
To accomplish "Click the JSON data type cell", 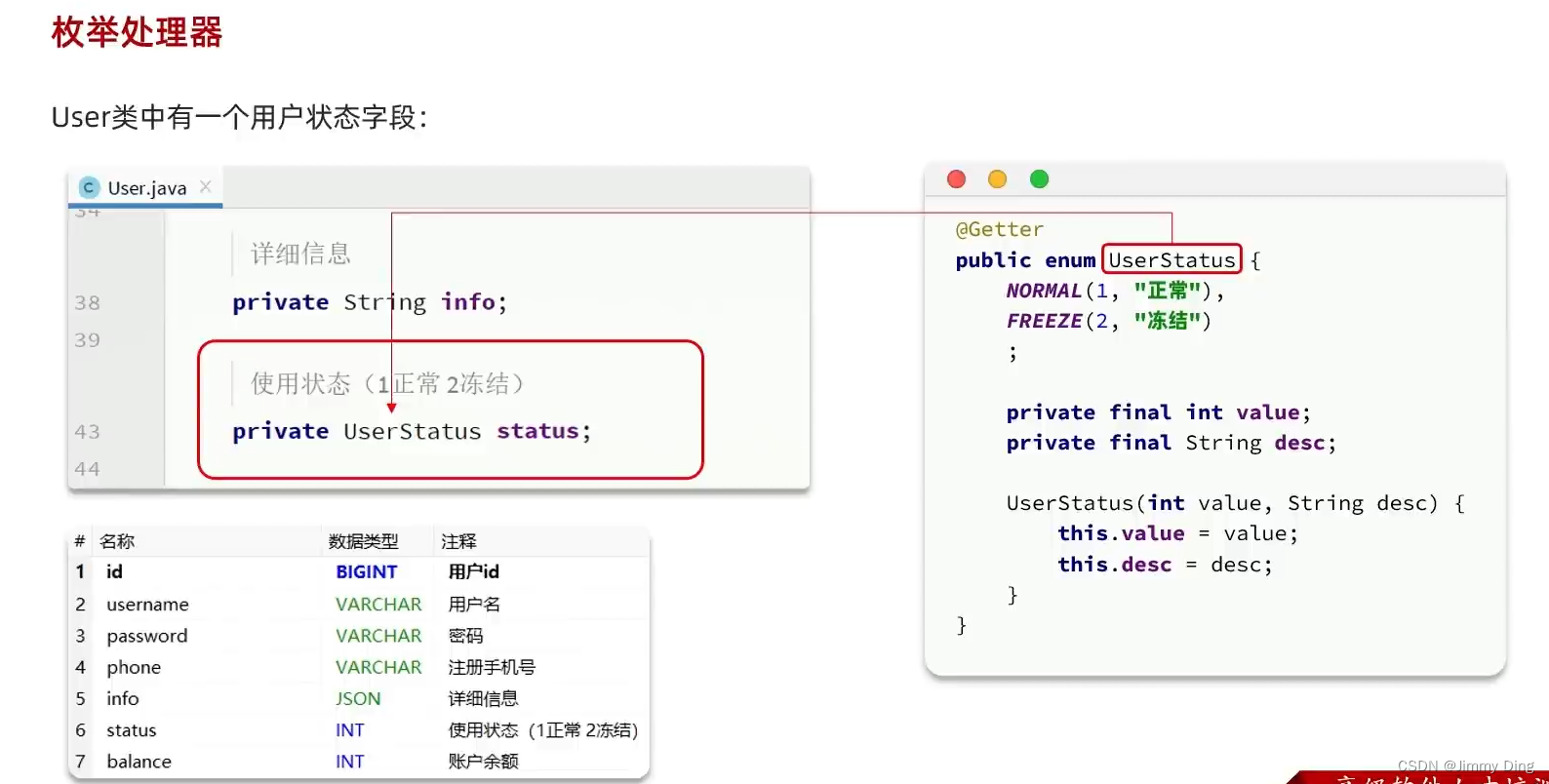I will (358, 698).
